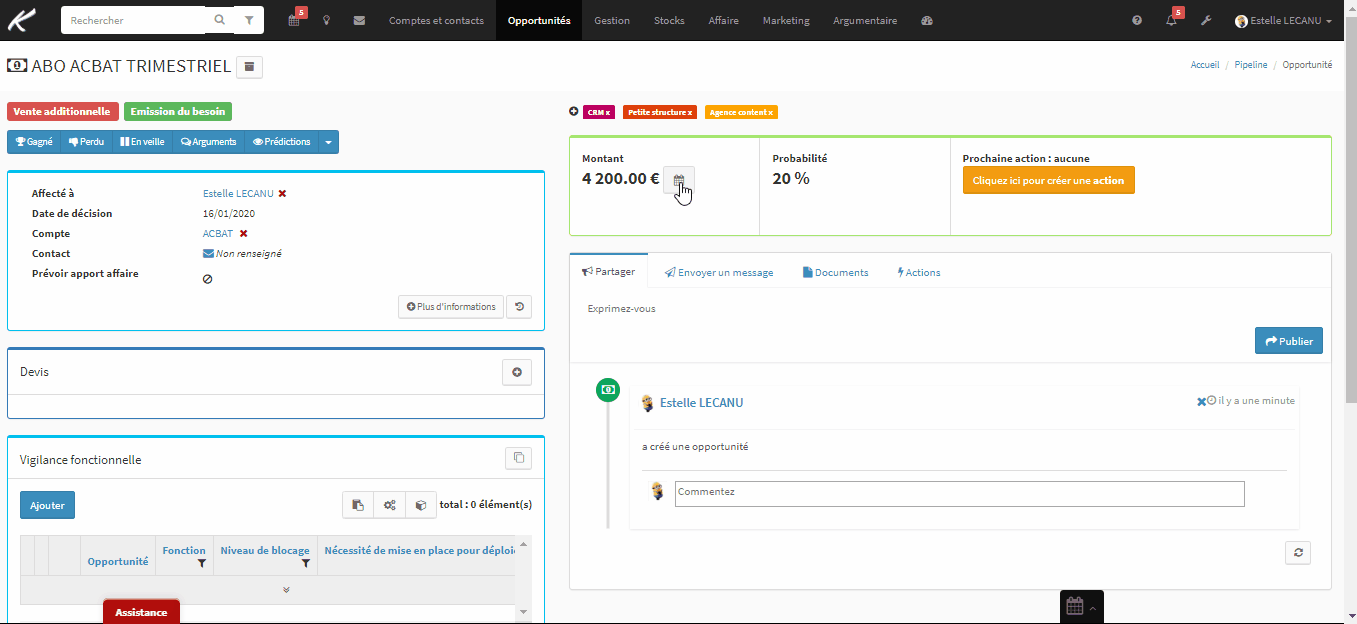Screen dimensions: 1357x624
Task: Set opportunity to En veille
Action: 142,142
